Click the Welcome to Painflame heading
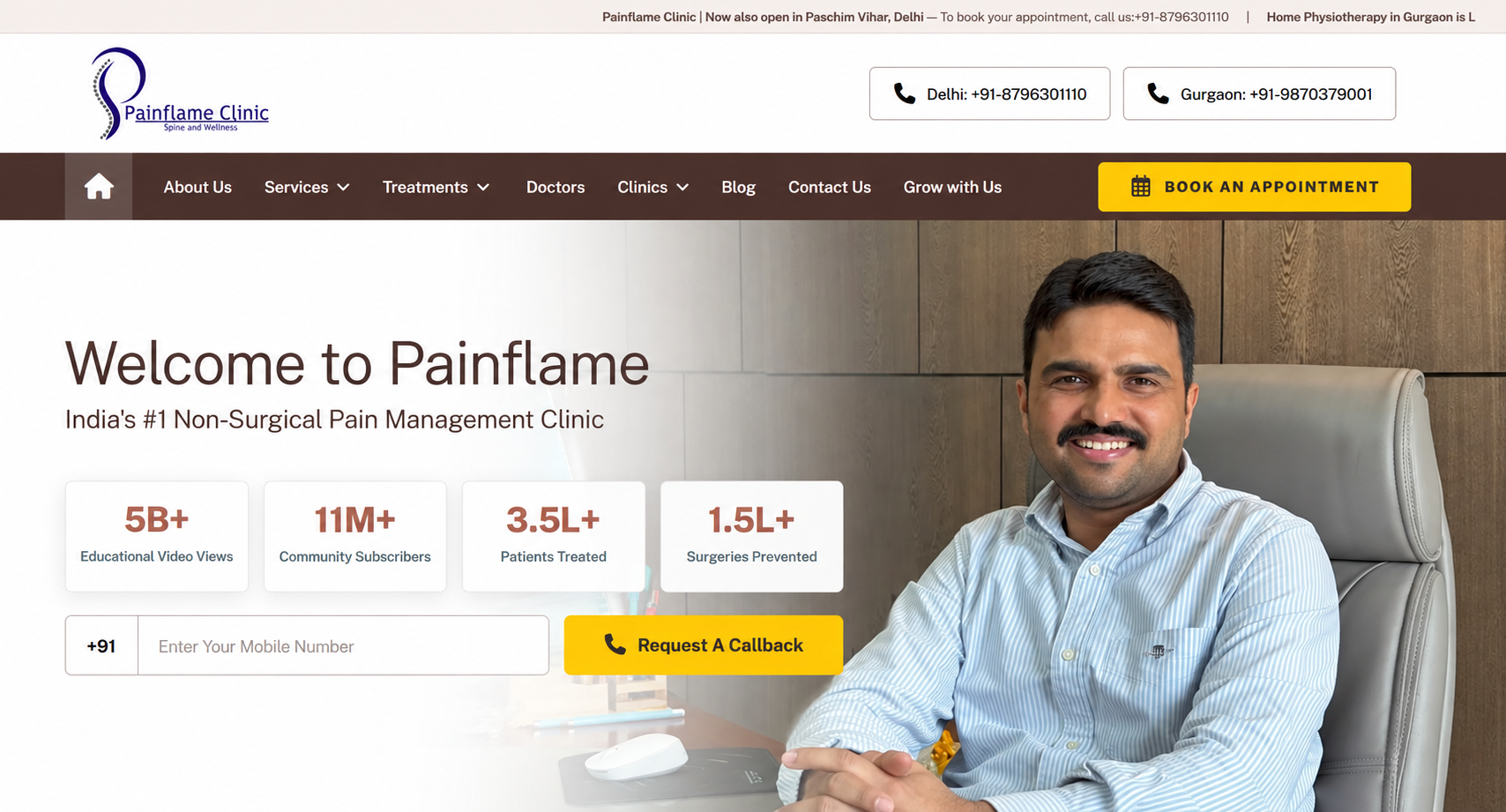The width and height of the screenshot is (1506, 812). (x=357, y=363)
